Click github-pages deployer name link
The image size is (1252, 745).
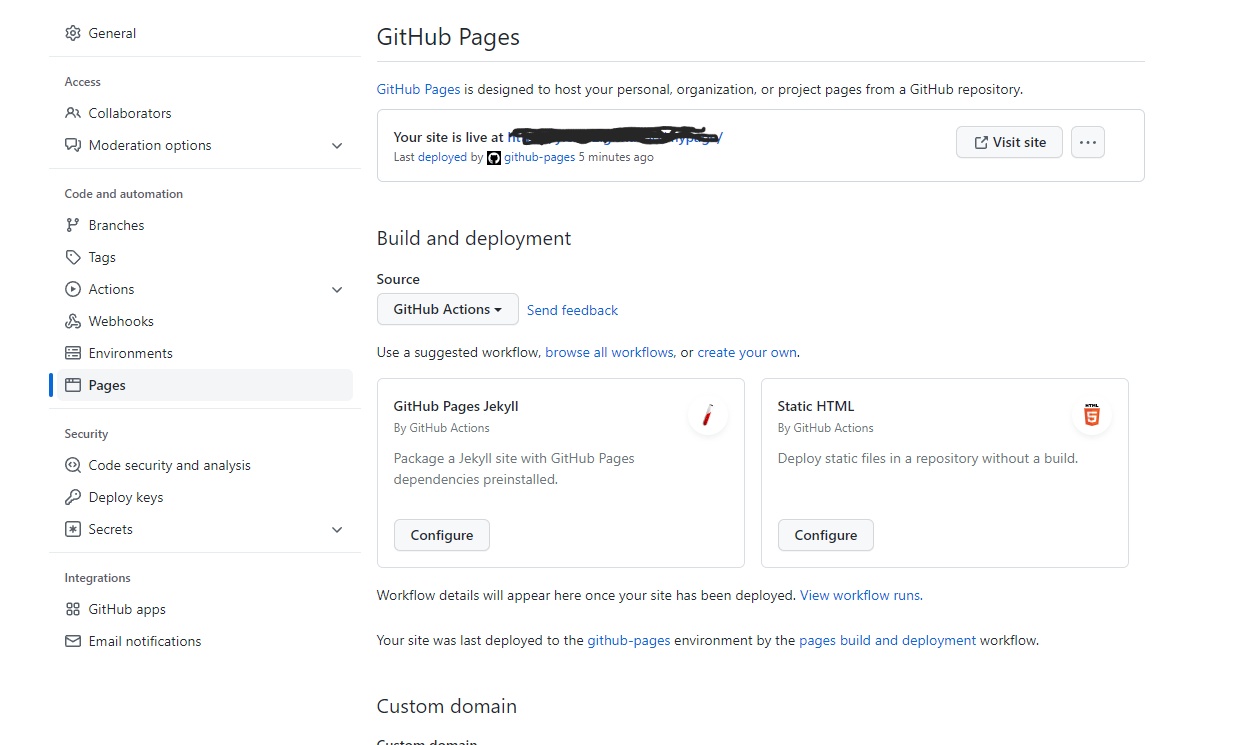(x=539, y=157)
